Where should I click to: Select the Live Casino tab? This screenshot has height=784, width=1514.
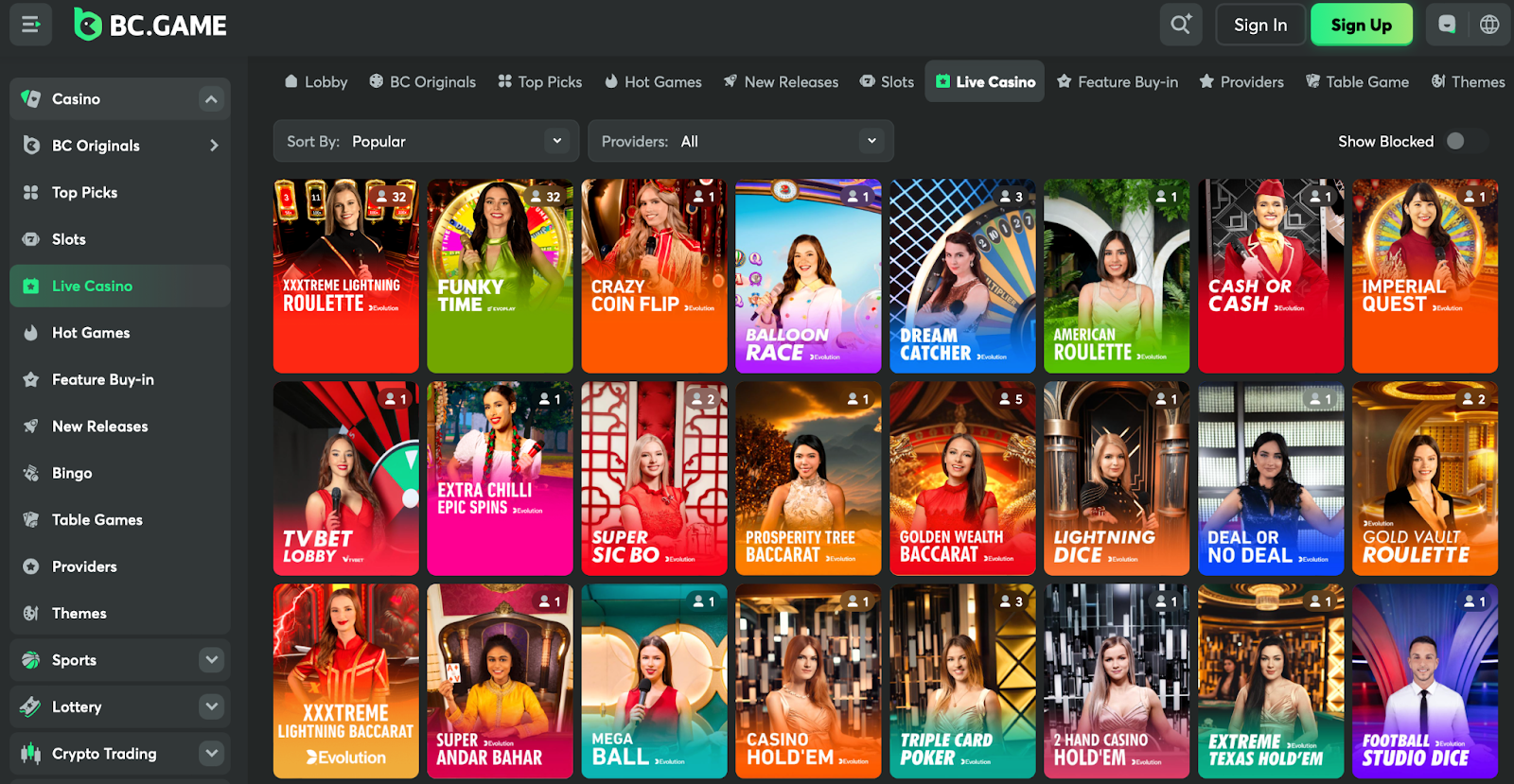click(985, 81)
